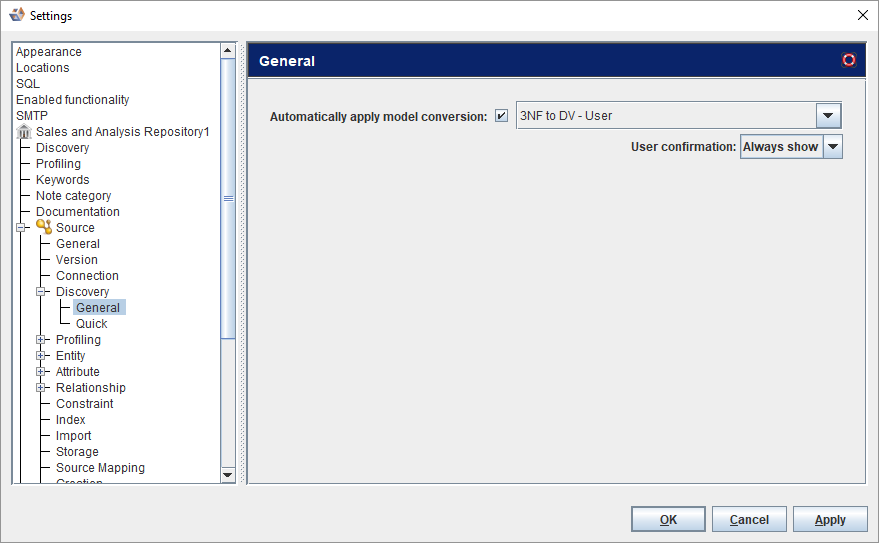
Task: Open the User confirmation dropdown
Action: (832, 147)
